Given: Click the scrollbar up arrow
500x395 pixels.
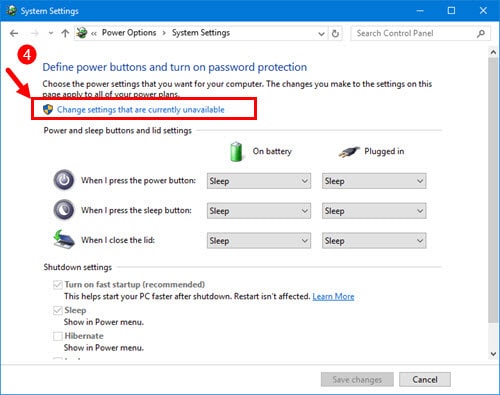Looking at the screenshot, I should click(x=493, y=52).
